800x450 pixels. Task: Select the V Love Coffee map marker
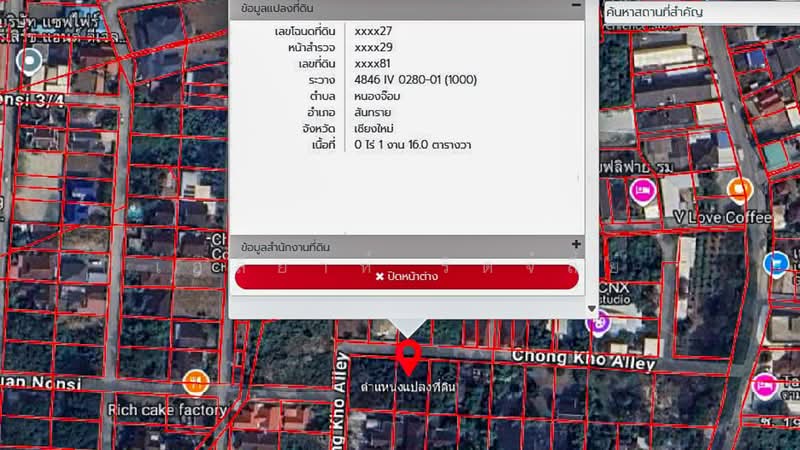tap(739, 189)
